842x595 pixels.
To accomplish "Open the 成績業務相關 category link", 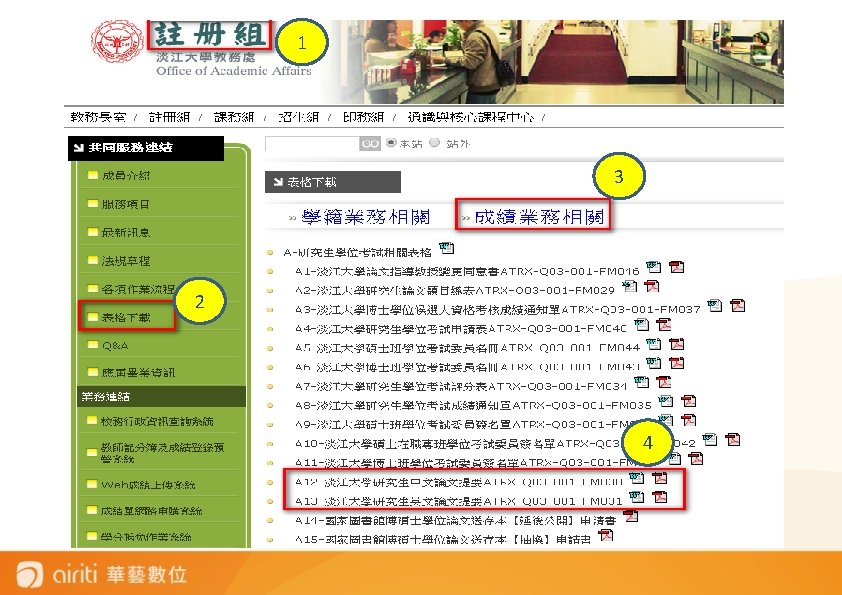I will (x=540, y=216).
